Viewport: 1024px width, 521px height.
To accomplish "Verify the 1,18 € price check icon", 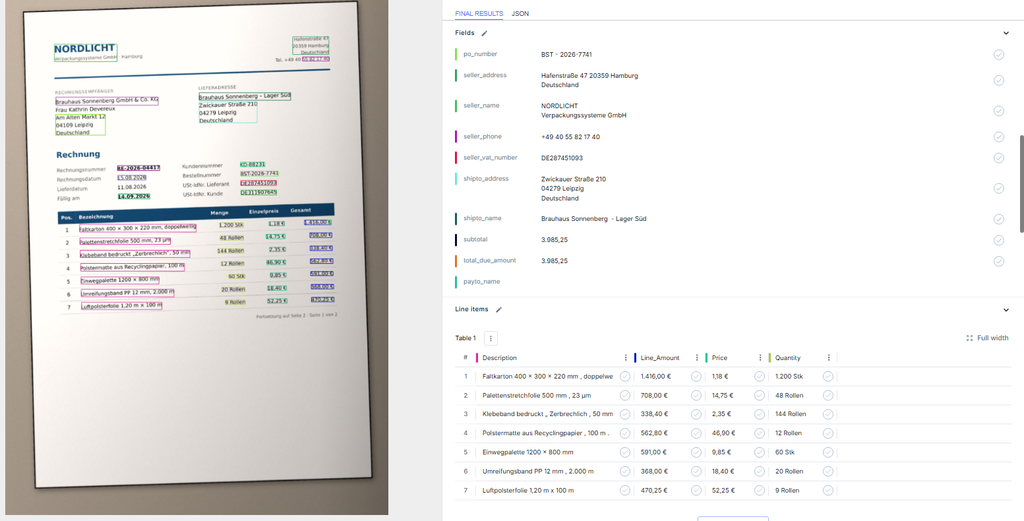I will click(760, 376).
